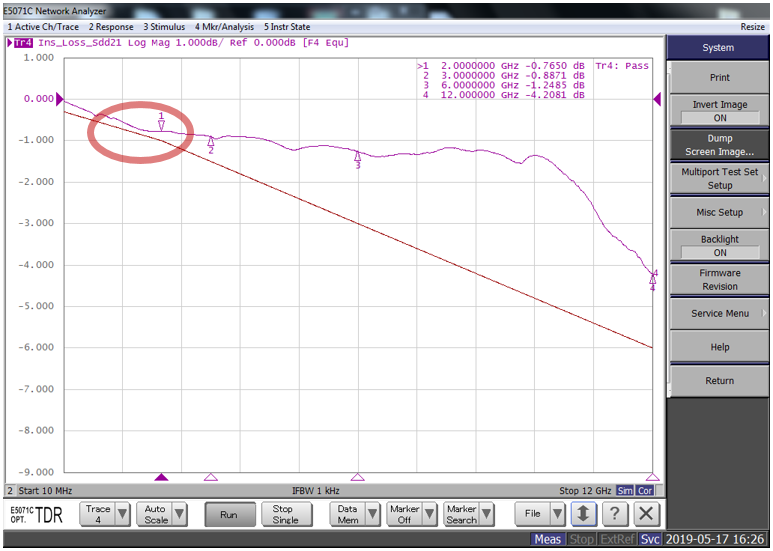Click marker 4 at trace end
The image size is (773, 551).
click(x=653, y=279)
